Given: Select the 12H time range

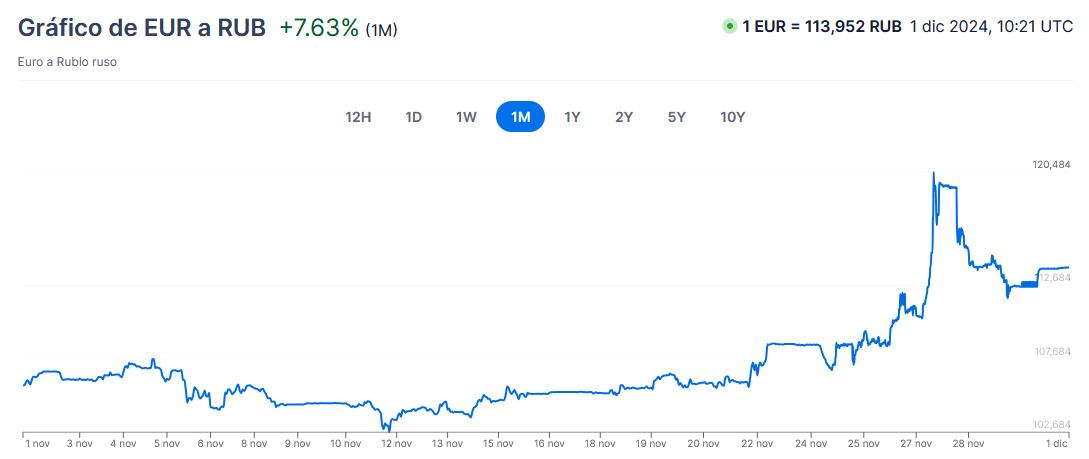Looking at the screenshot, I should click(358, 117).
